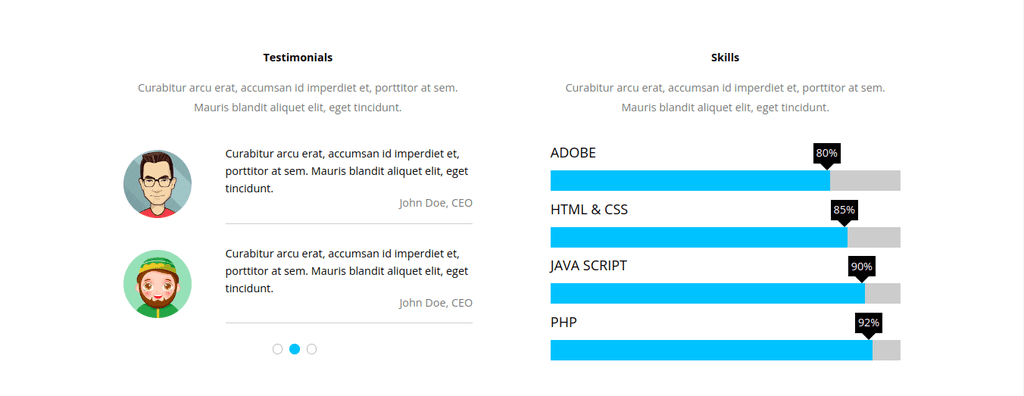The width and height of the screenshot is (1024, 396).
Task: Click the Testimonials heading
Action: point(298,58)
